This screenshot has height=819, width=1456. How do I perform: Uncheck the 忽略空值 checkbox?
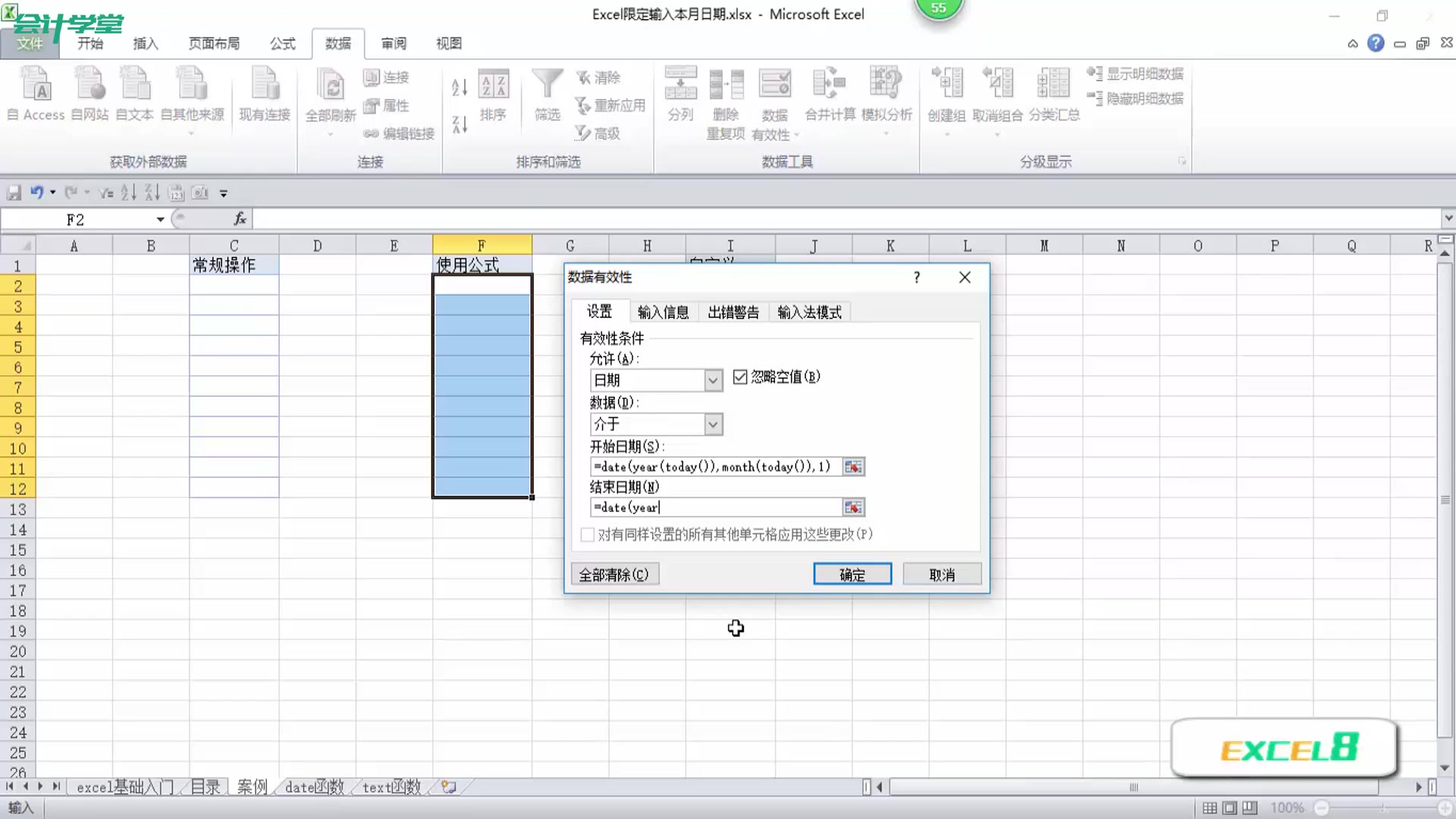pos(741,377)
